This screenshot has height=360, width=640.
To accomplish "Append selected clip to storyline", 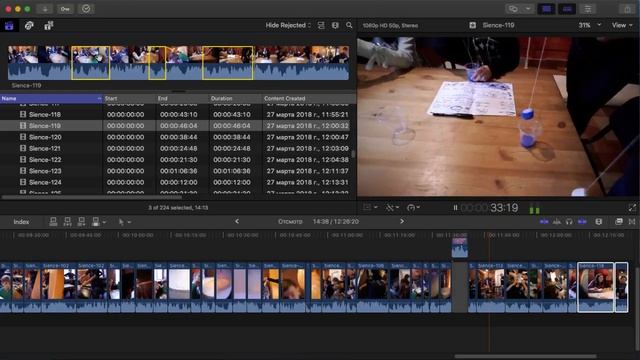I will pos(81,222).
